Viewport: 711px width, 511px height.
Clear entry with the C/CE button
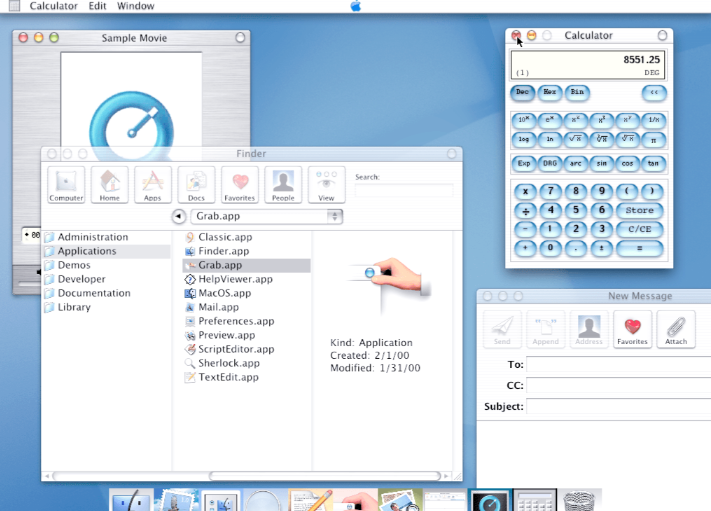[639, 229]
